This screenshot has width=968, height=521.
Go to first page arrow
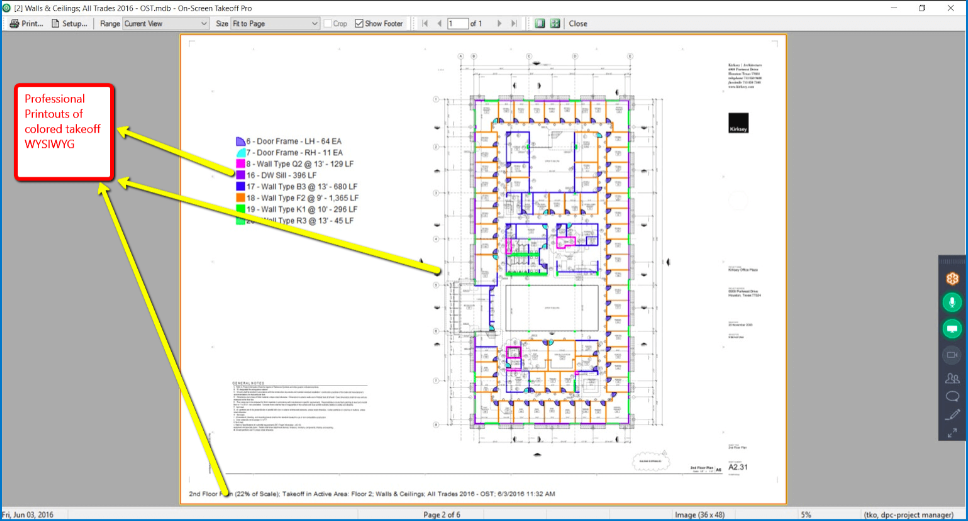(425, 23)
